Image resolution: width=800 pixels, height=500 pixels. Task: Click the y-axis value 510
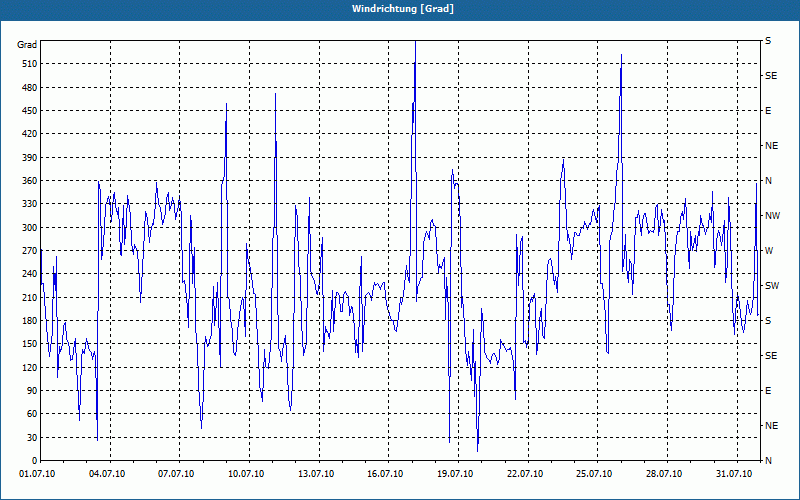(x=31, y=64)
